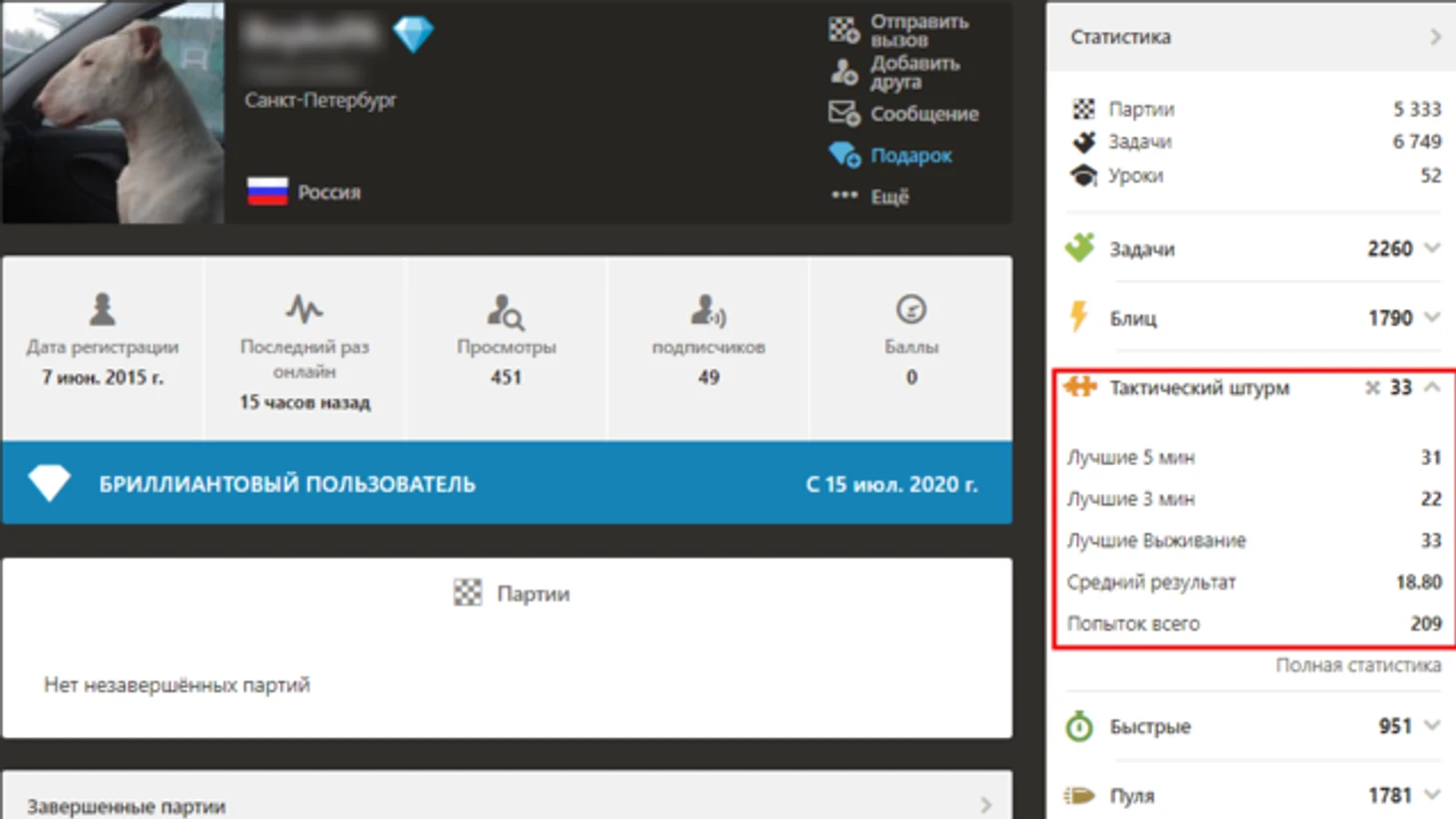
Task: Click the subscribers icon
Action: (x=708, y=310)
